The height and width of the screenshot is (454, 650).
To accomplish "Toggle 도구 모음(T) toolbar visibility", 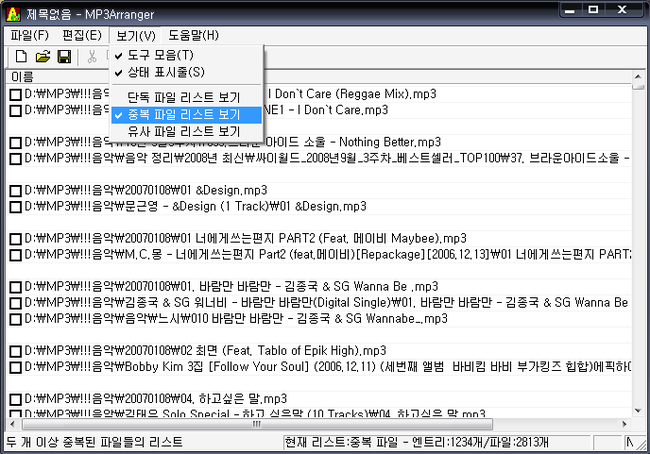I will coord(187,55).
